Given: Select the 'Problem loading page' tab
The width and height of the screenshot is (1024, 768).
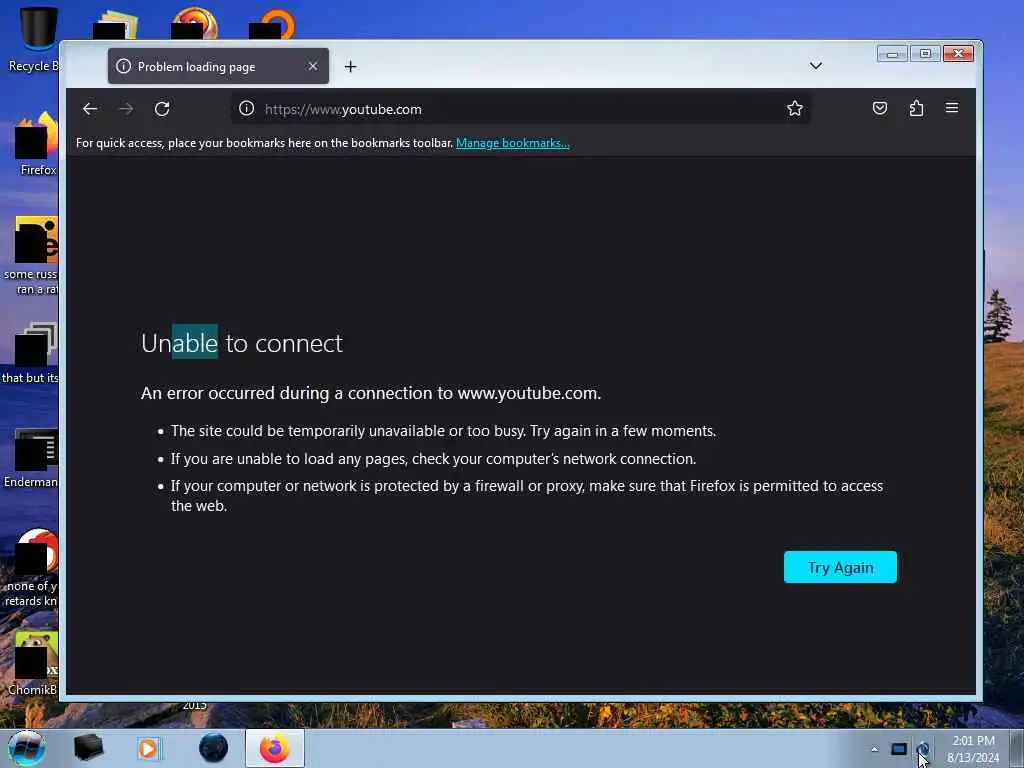Looking at the screenshot, I should (218, 66).
